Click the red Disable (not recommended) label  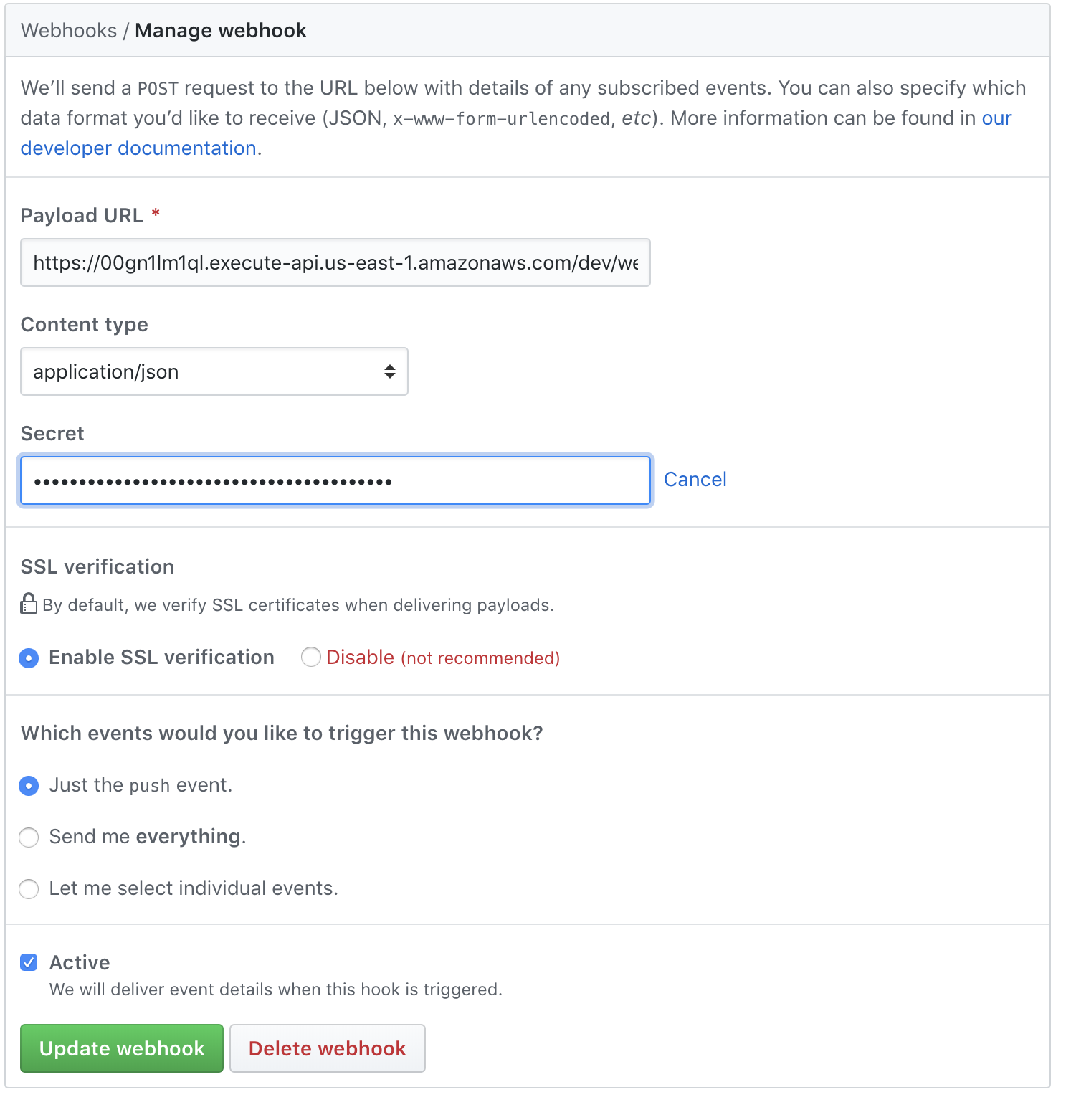(443, 657)
